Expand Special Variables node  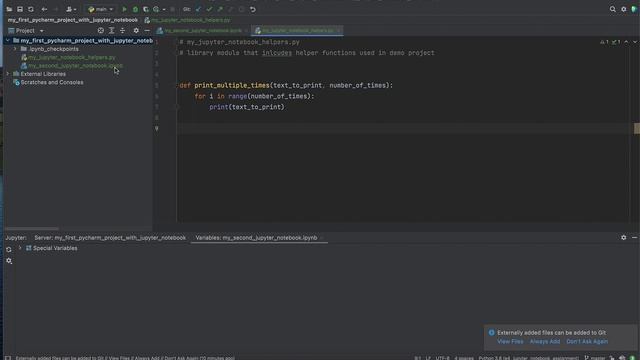tap(20, 248)
